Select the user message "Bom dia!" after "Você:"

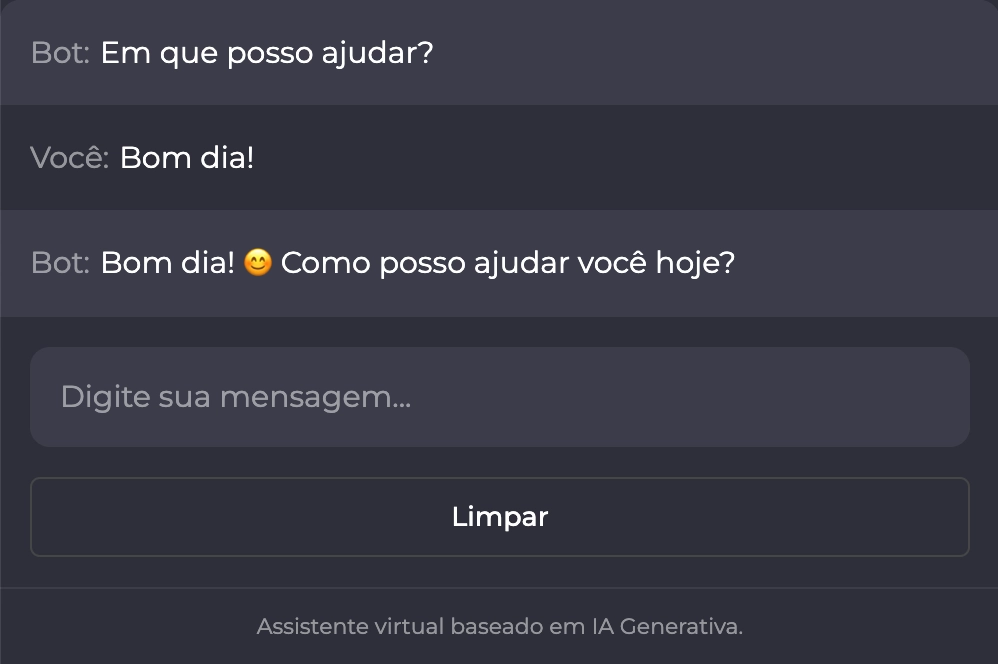click(x=187, y=158)
